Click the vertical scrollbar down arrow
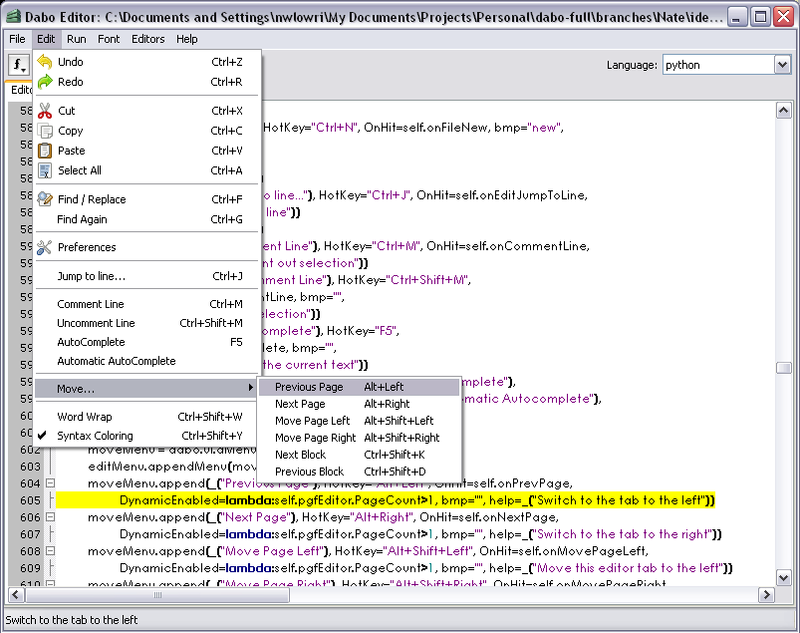800x633 pixels. (785, 579)
